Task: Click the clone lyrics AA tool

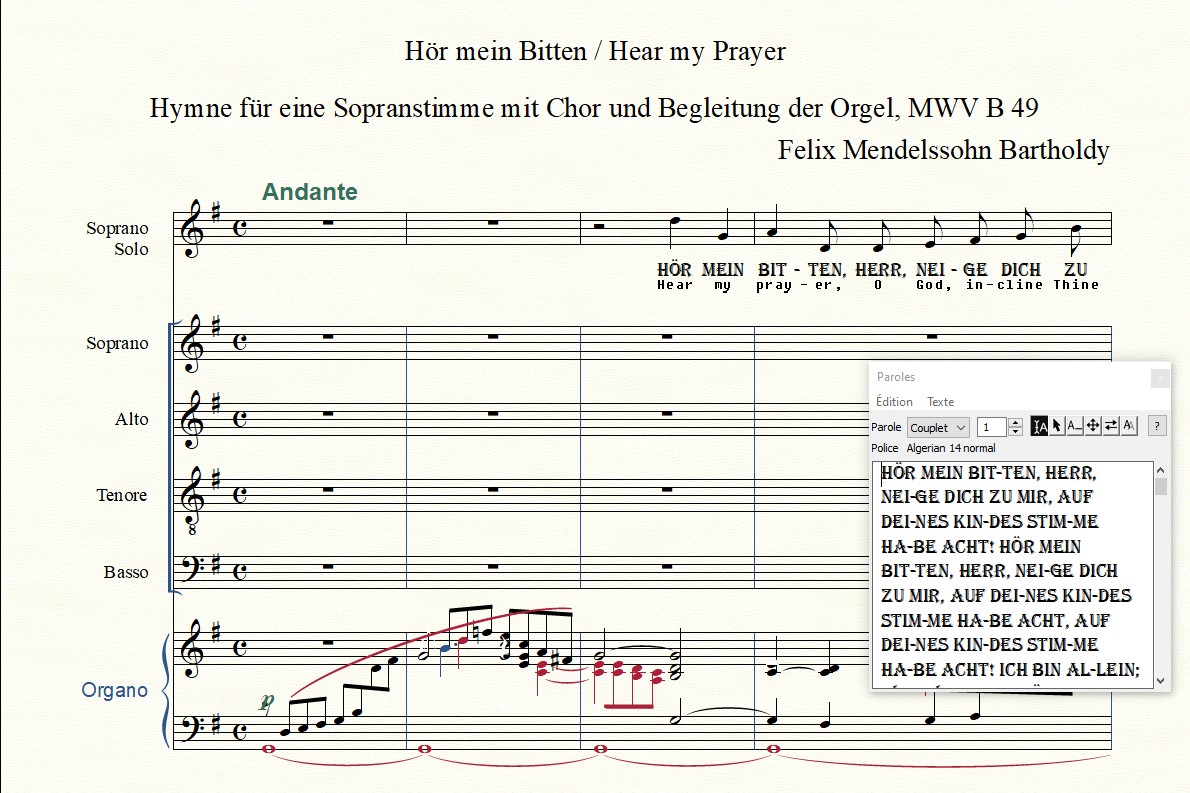Action: [x=1129, y=426]
